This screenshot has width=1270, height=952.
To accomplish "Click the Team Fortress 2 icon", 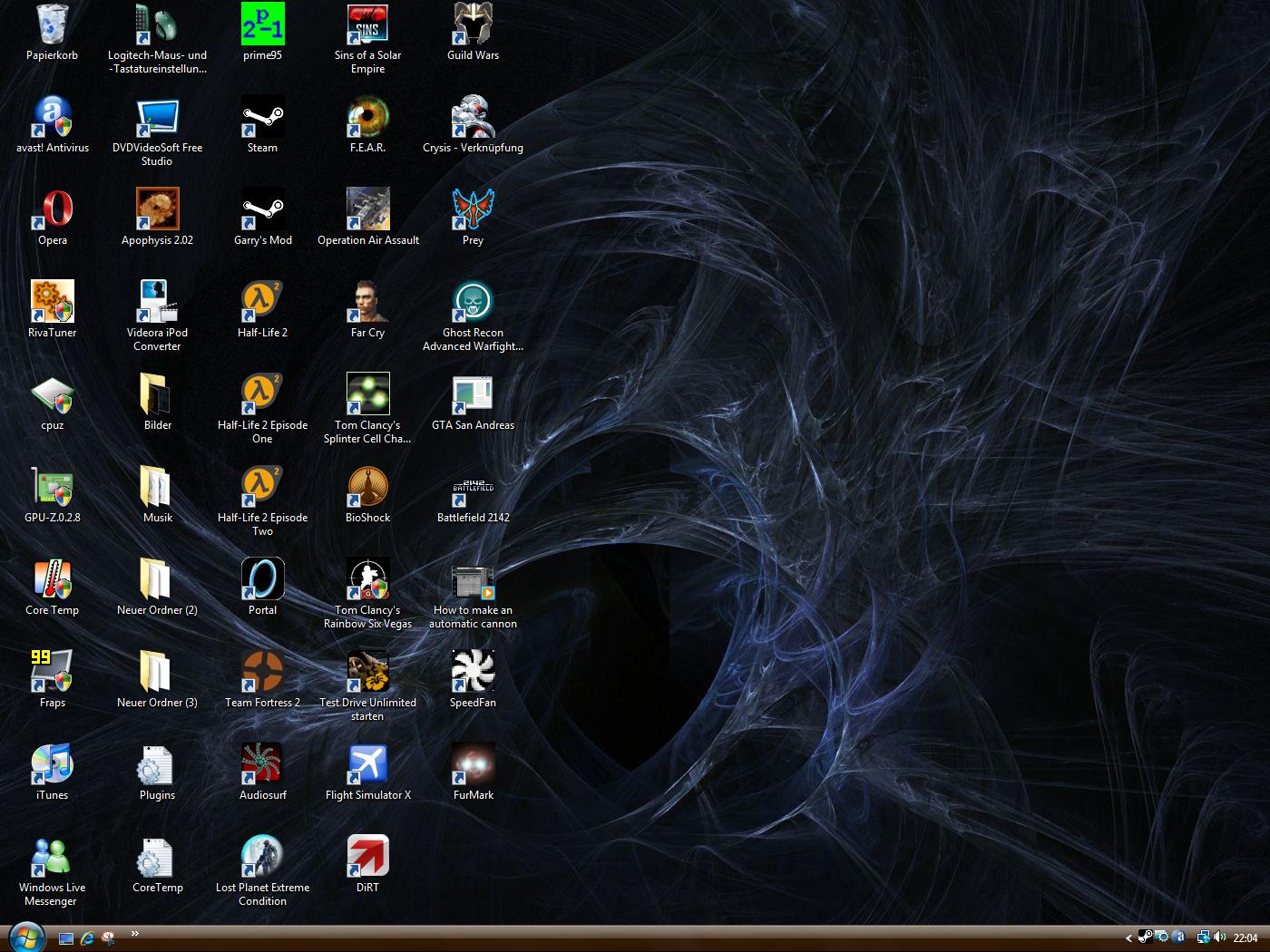I will click(262, 672).
